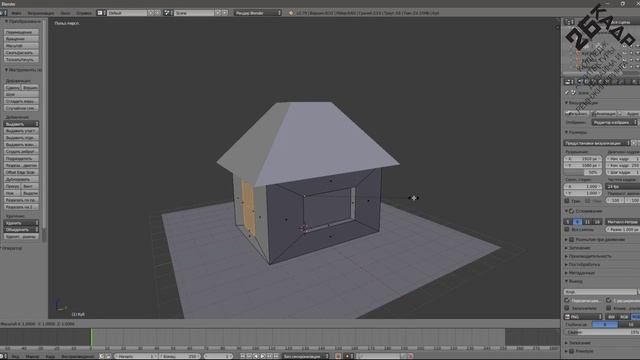640x360 pixels.
Task: Click the Вращение rotate button
Action: pos(21,39)
